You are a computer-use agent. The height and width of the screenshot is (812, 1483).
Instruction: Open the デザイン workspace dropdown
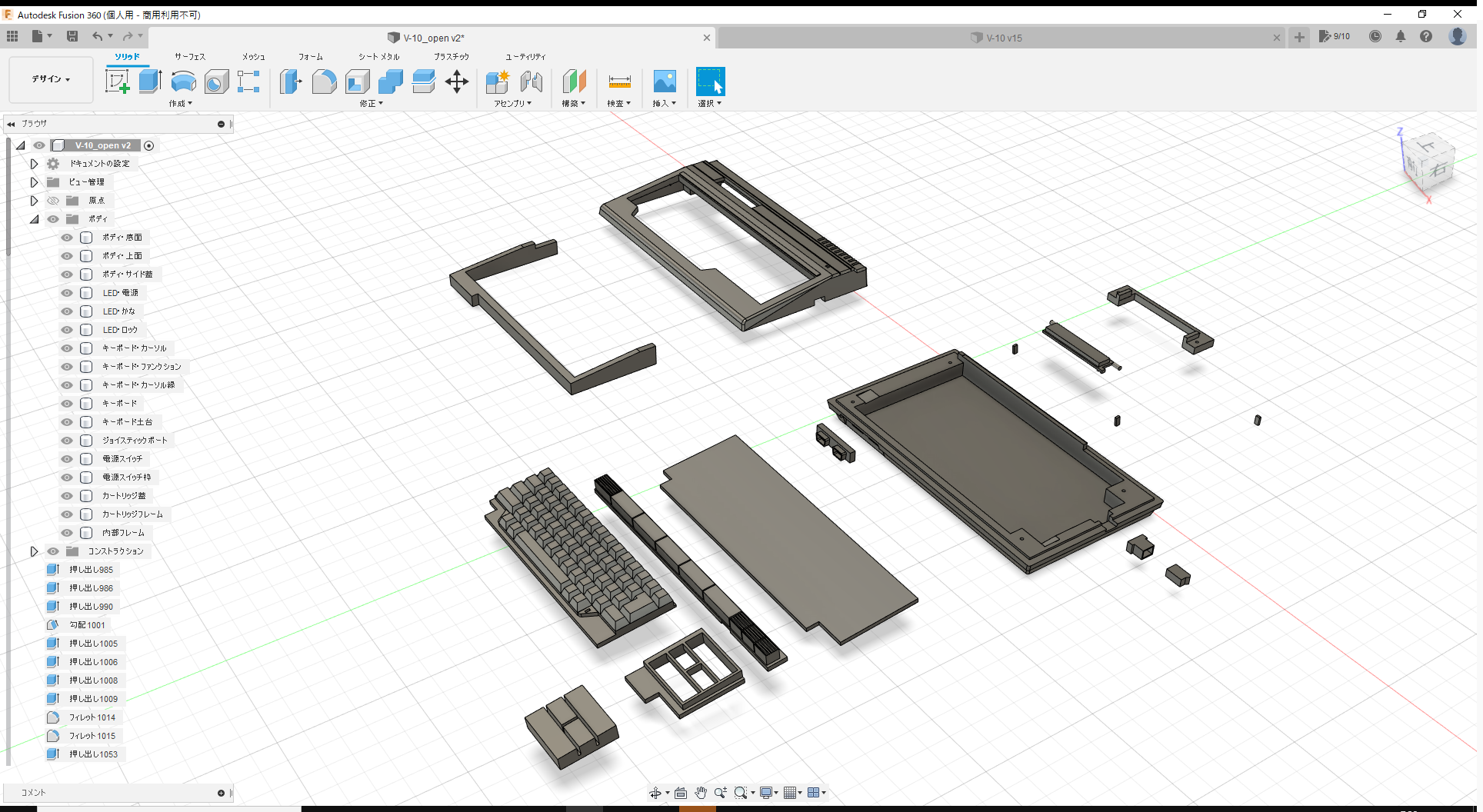tap(50, 79)
